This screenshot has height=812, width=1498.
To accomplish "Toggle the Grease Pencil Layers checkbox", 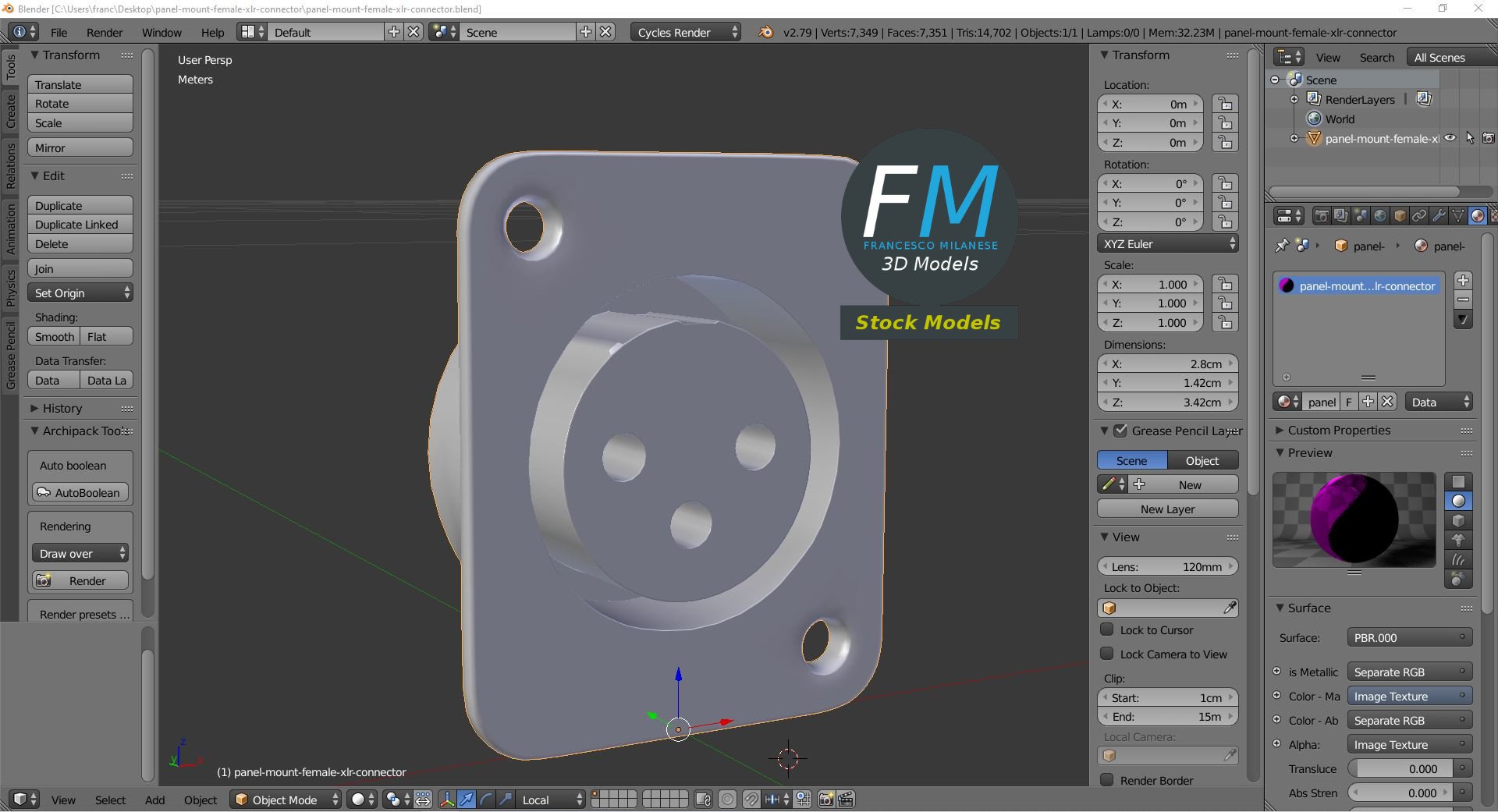I will tap(1120, 431).
